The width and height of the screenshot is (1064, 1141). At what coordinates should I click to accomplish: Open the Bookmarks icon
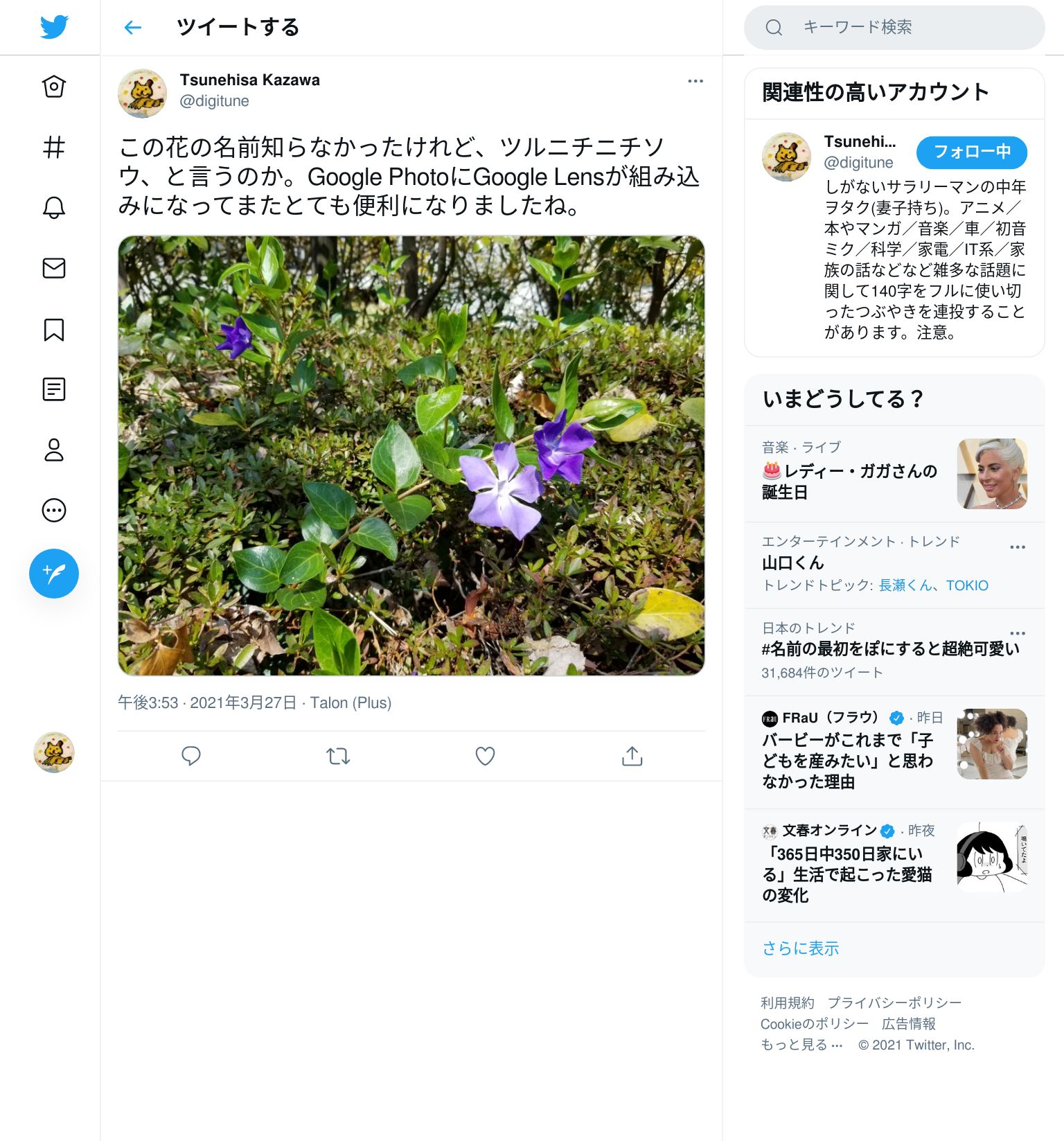click(54, 329)
